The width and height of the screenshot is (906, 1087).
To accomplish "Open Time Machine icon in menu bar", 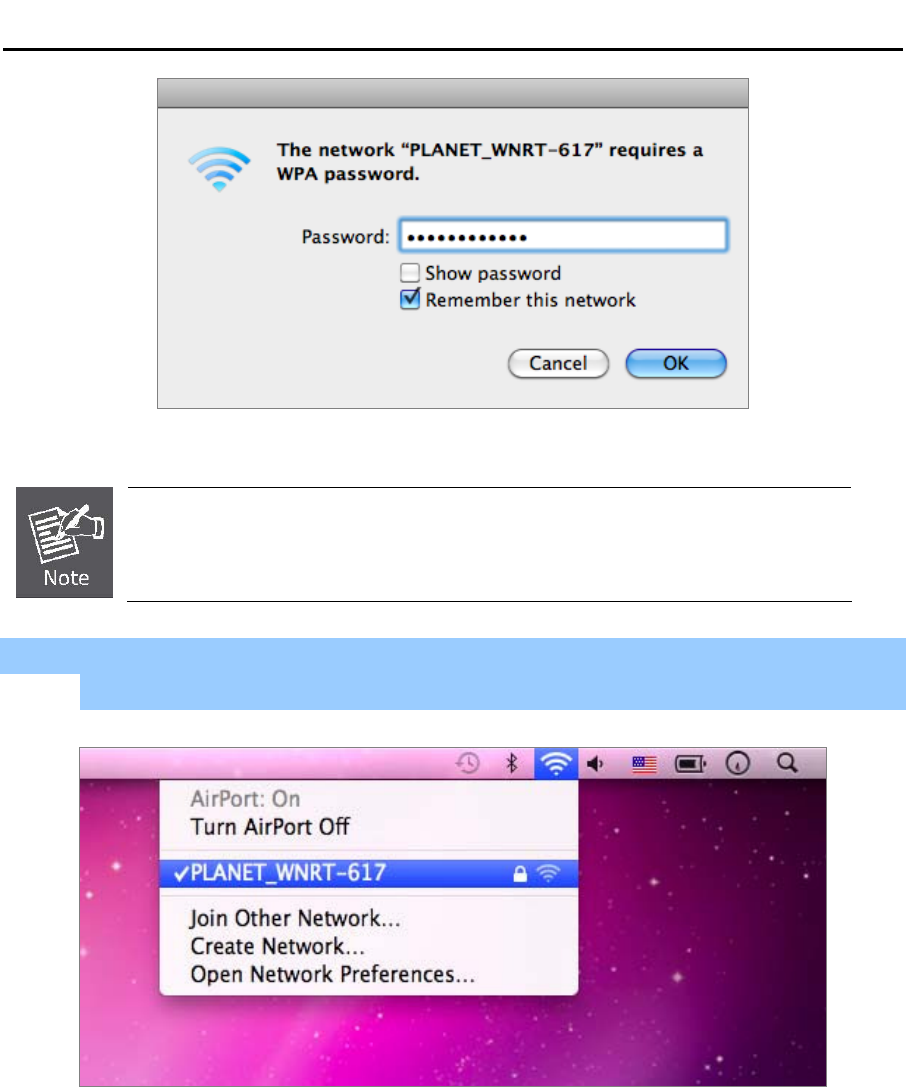I will pos(468,763).
